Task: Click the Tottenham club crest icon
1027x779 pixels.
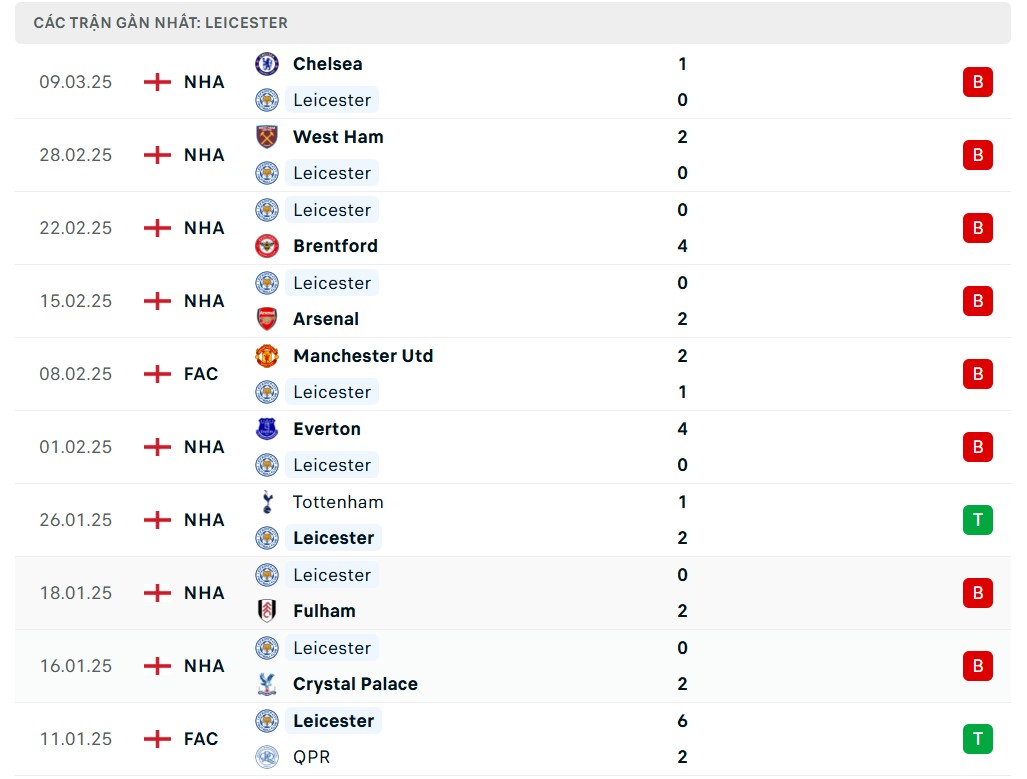Action: (267, 502)
